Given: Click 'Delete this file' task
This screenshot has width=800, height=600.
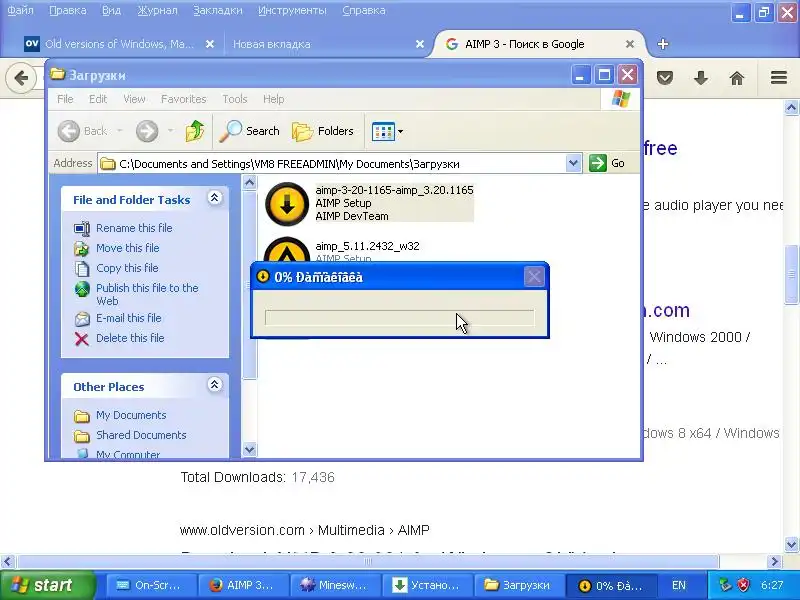Looking at the screenshot, I should [x=130, y=338].
